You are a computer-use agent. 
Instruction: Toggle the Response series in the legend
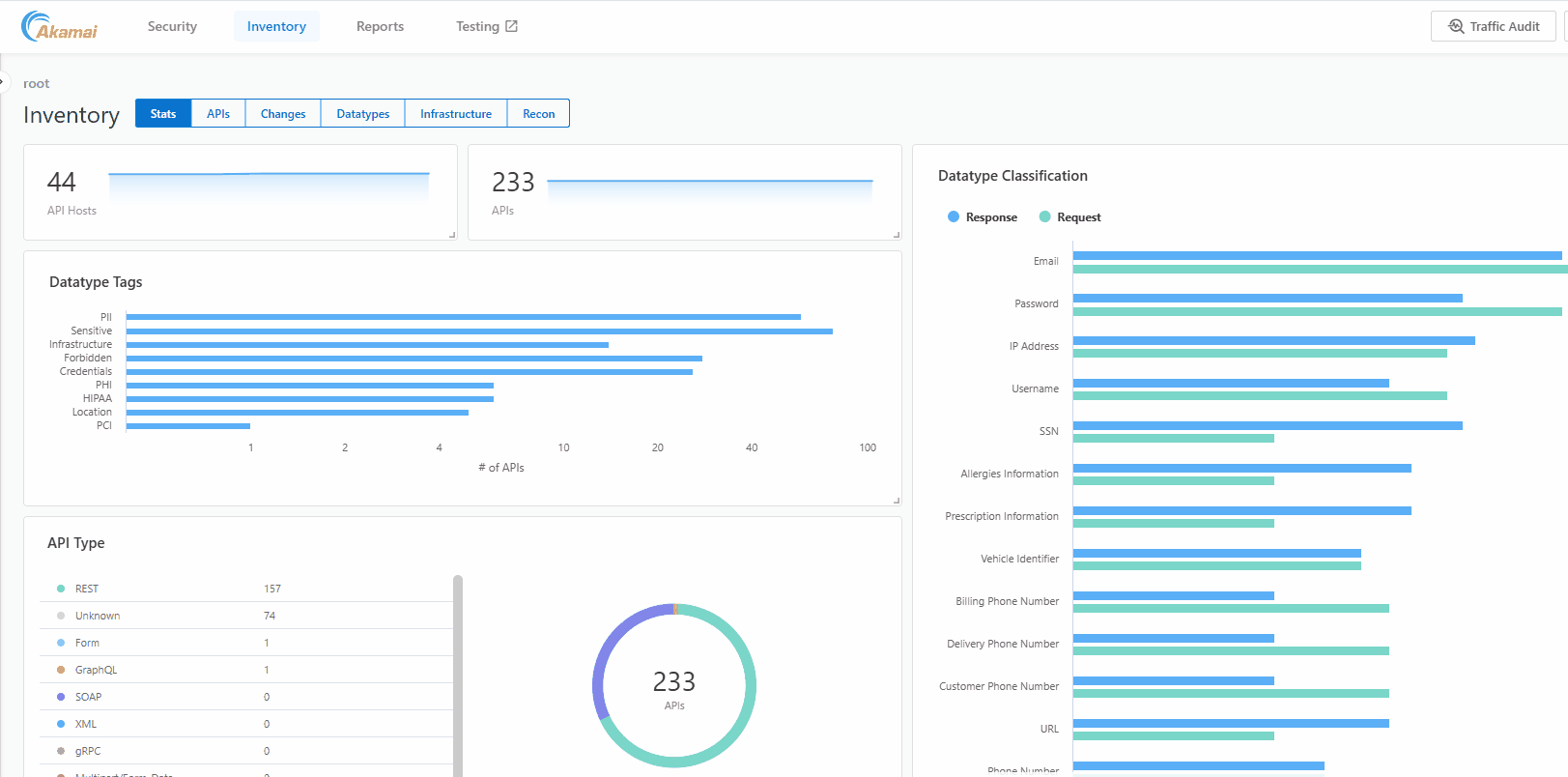tap(982, 217)
